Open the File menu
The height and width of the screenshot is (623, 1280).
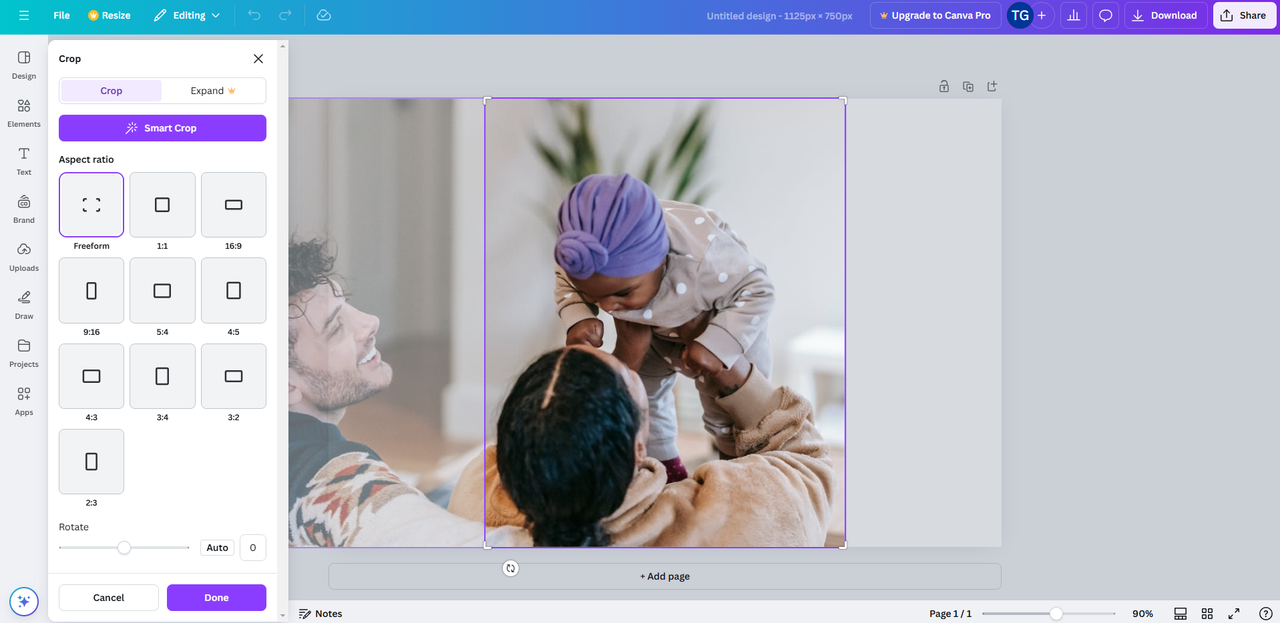pyautogui.click(x=62, y=15)
